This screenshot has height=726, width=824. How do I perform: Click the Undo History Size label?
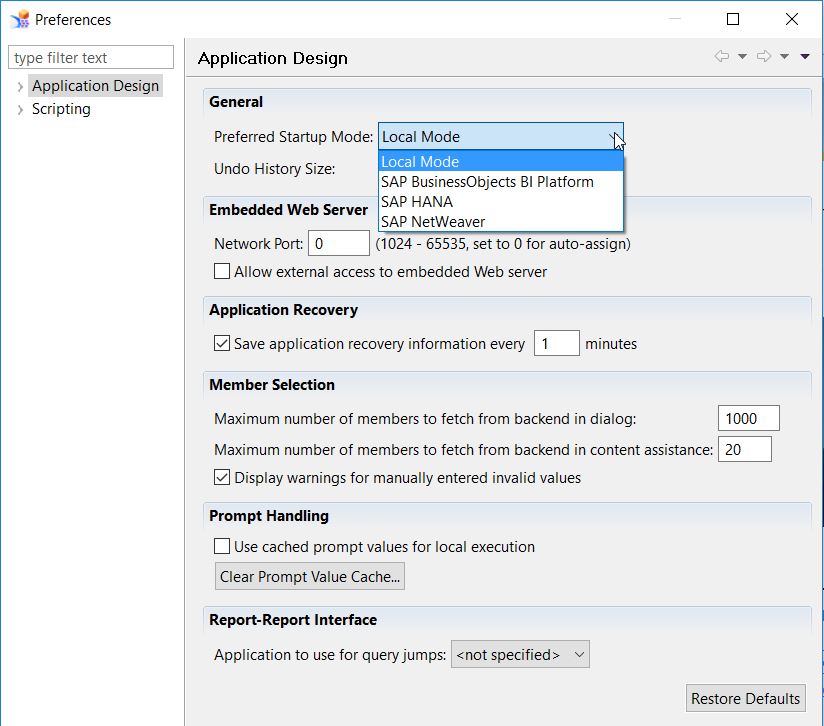click(274, 169)
